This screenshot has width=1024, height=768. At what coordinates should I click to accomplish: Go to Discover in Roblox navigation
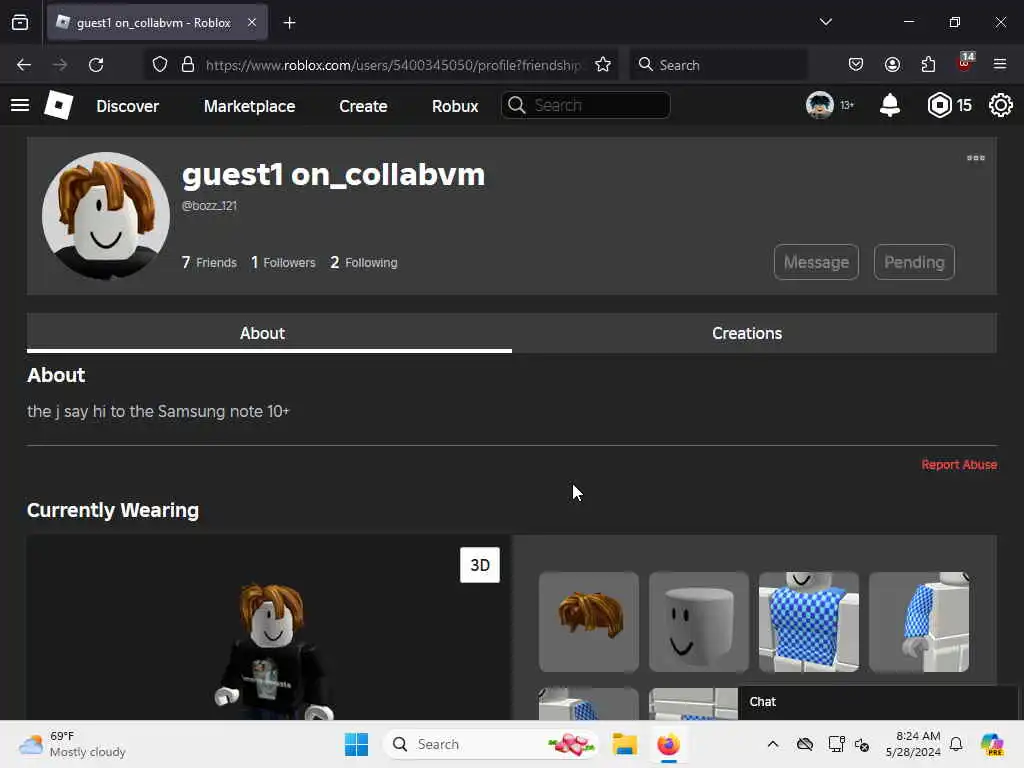(x=127, y=106)
